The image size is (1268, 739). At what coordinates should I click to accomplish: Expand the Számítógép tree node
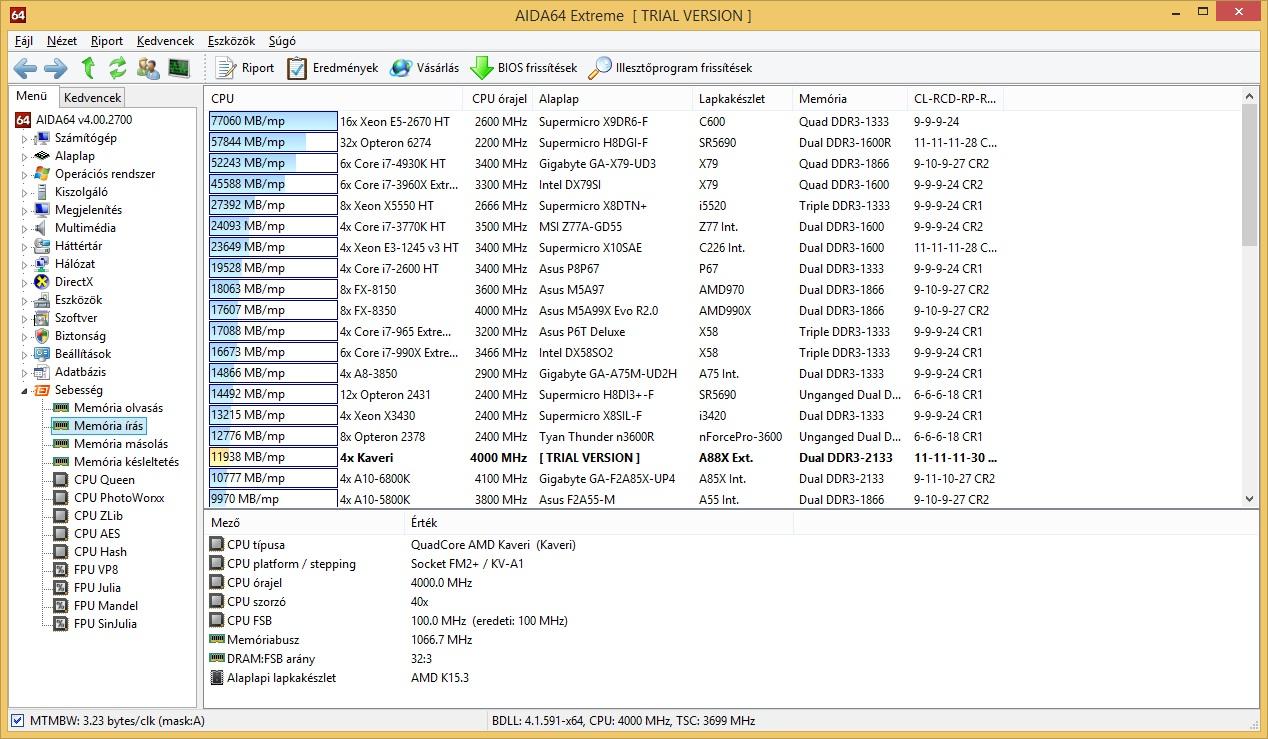pyautogui.click(x=24, y=138)
